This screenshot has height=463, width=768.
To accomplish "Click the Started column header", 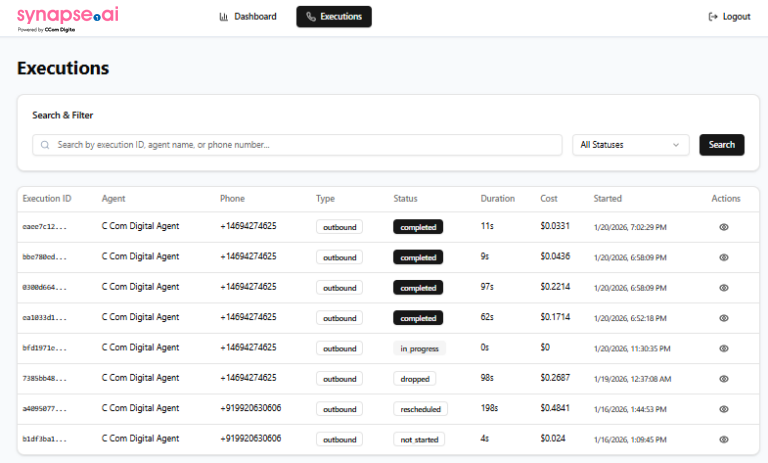I will (x=607, y=198).
